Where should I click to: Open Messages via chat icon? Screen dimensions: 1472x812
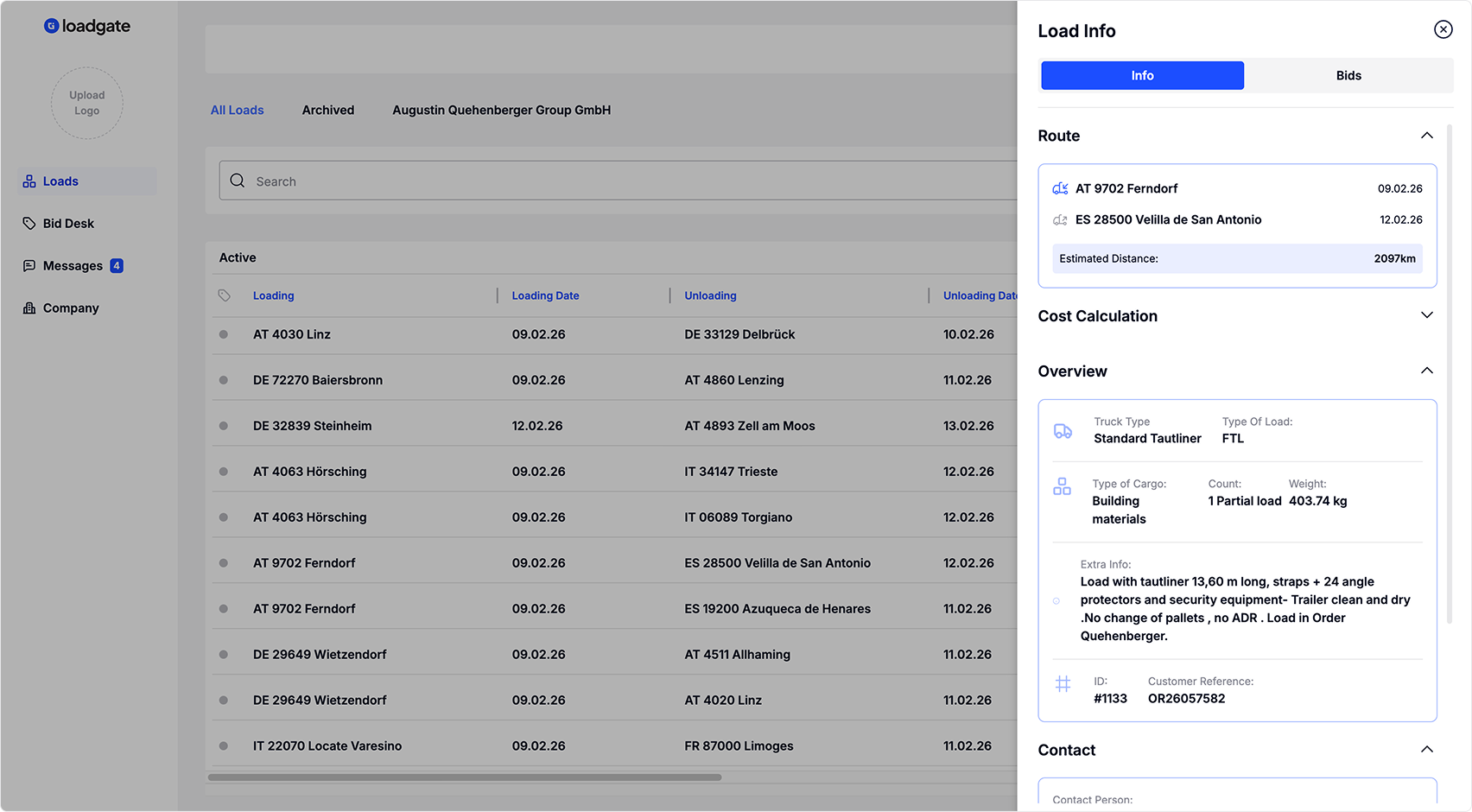click(x=29, y=266)
